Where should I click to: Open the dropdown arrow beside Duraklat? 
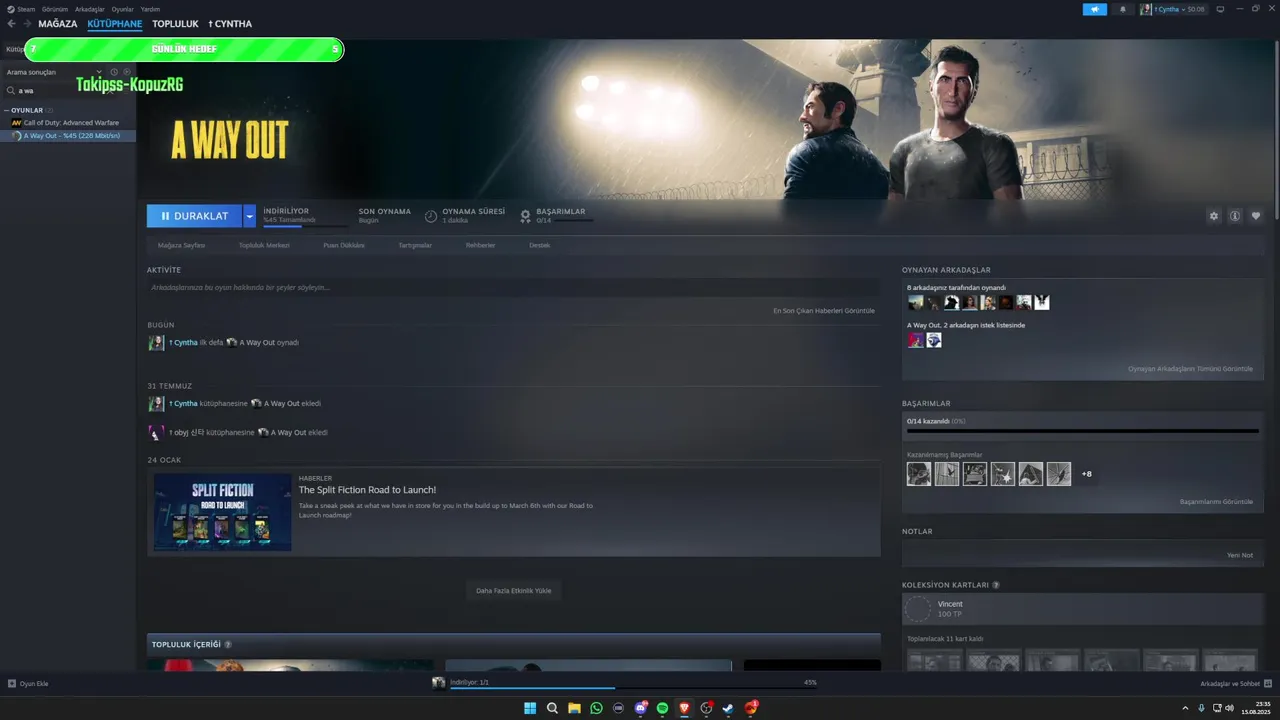249,216
